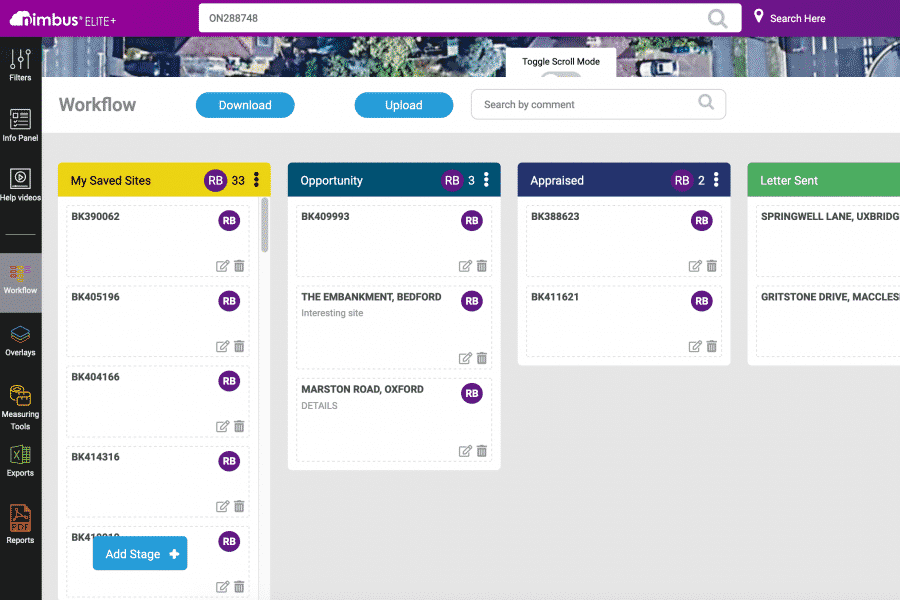Viewport: 900px width, 600px height.
Task: Delete BK409993 from the Opportunity column
Action: 481,266
